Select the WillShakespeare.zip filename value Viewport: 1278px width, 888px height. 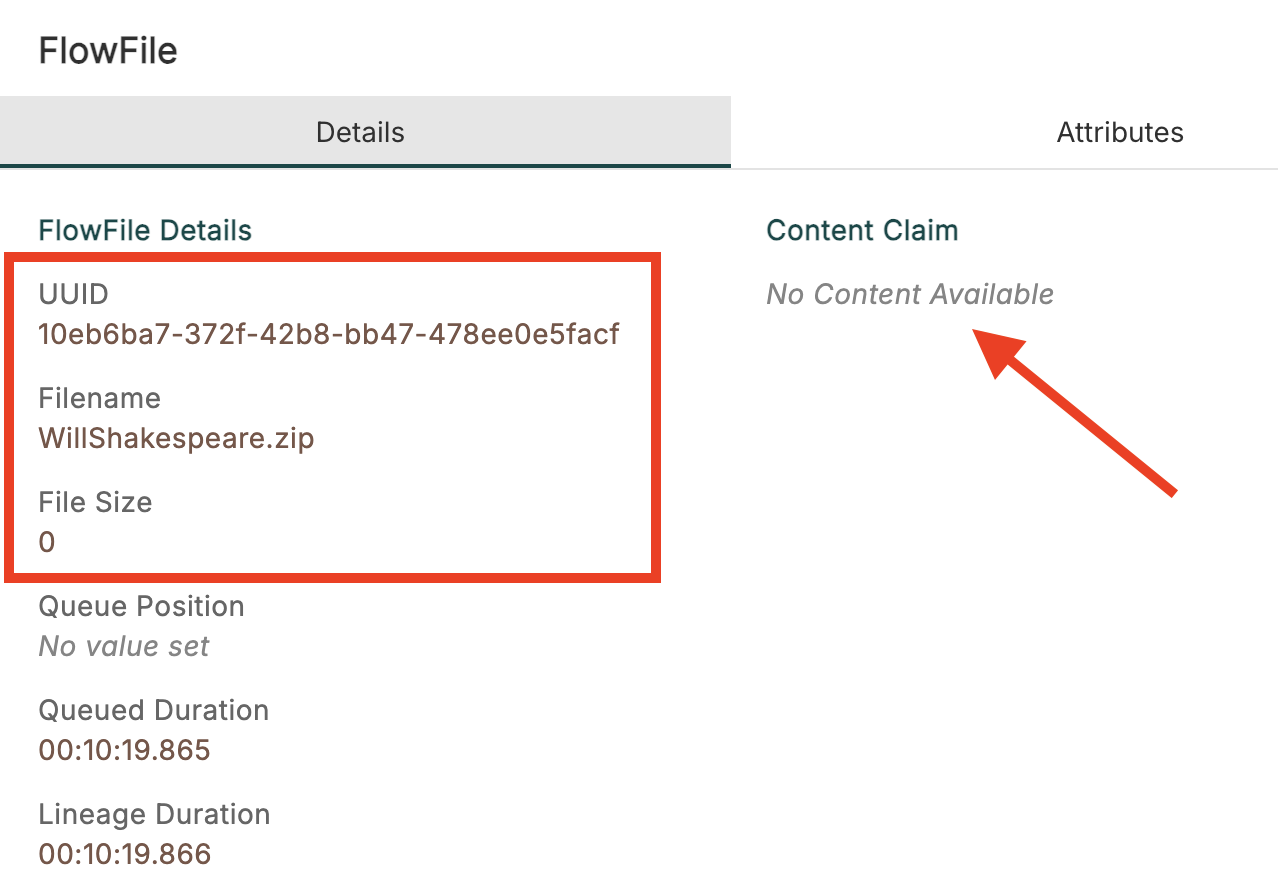(x=176, y=438)
